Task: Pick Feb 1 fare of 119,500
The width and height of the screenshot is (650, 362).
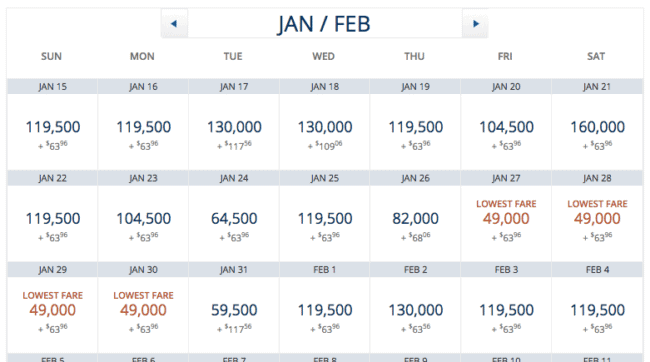Action: (x=325, y=315)
